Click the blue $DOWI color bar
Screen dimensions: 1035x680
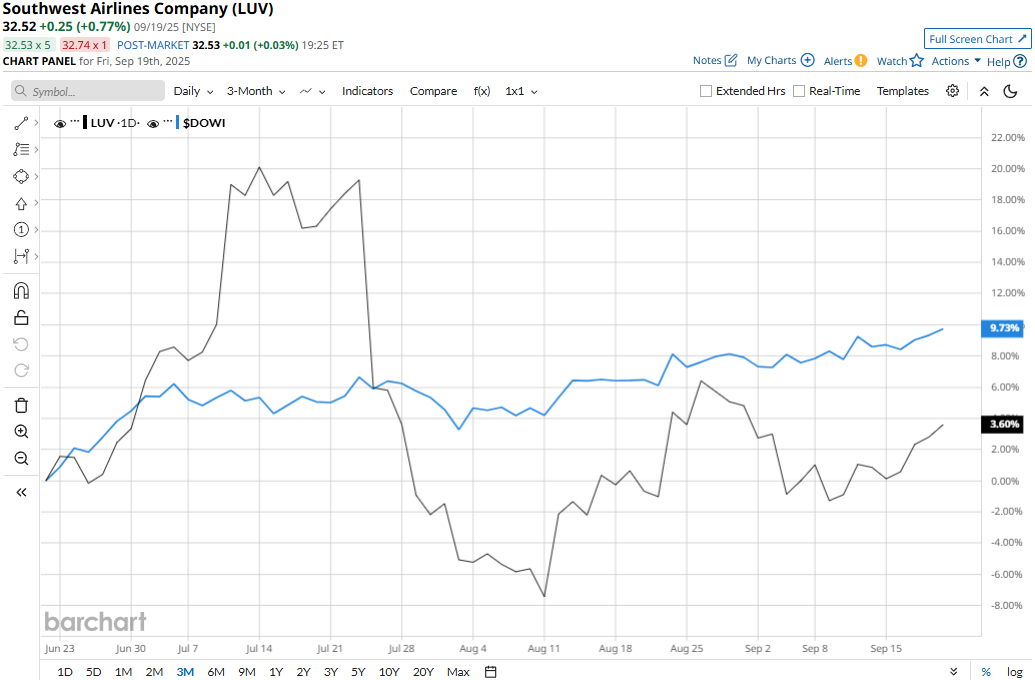(x=178, y=123)
